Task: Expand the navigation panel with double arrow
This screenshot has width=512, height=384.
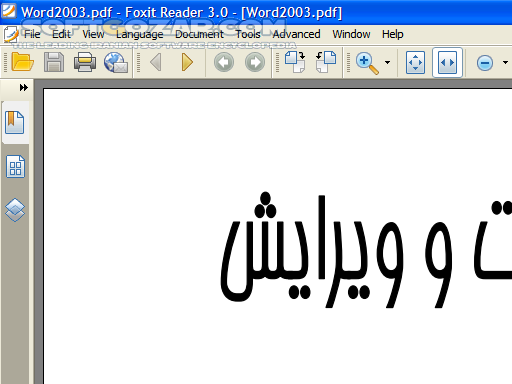Action: (x=24, y=88)
